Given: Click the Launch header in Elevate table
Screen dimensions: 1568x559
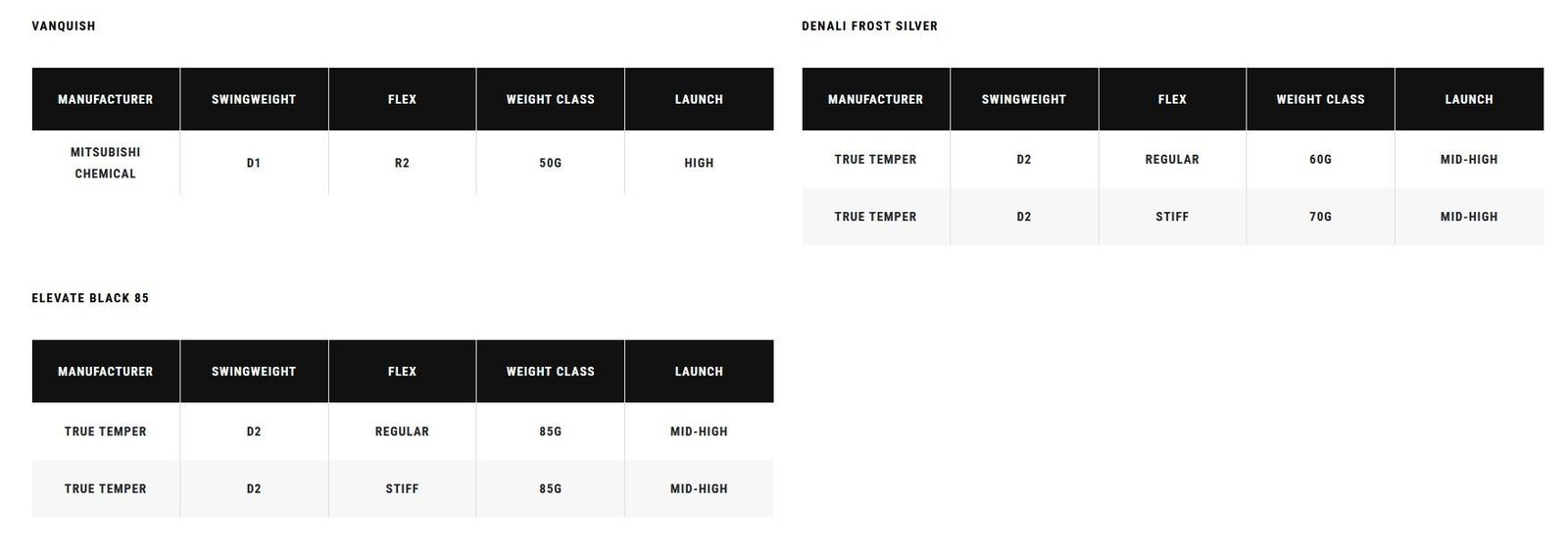Looking at the screenshot, I should pos(699,372).
